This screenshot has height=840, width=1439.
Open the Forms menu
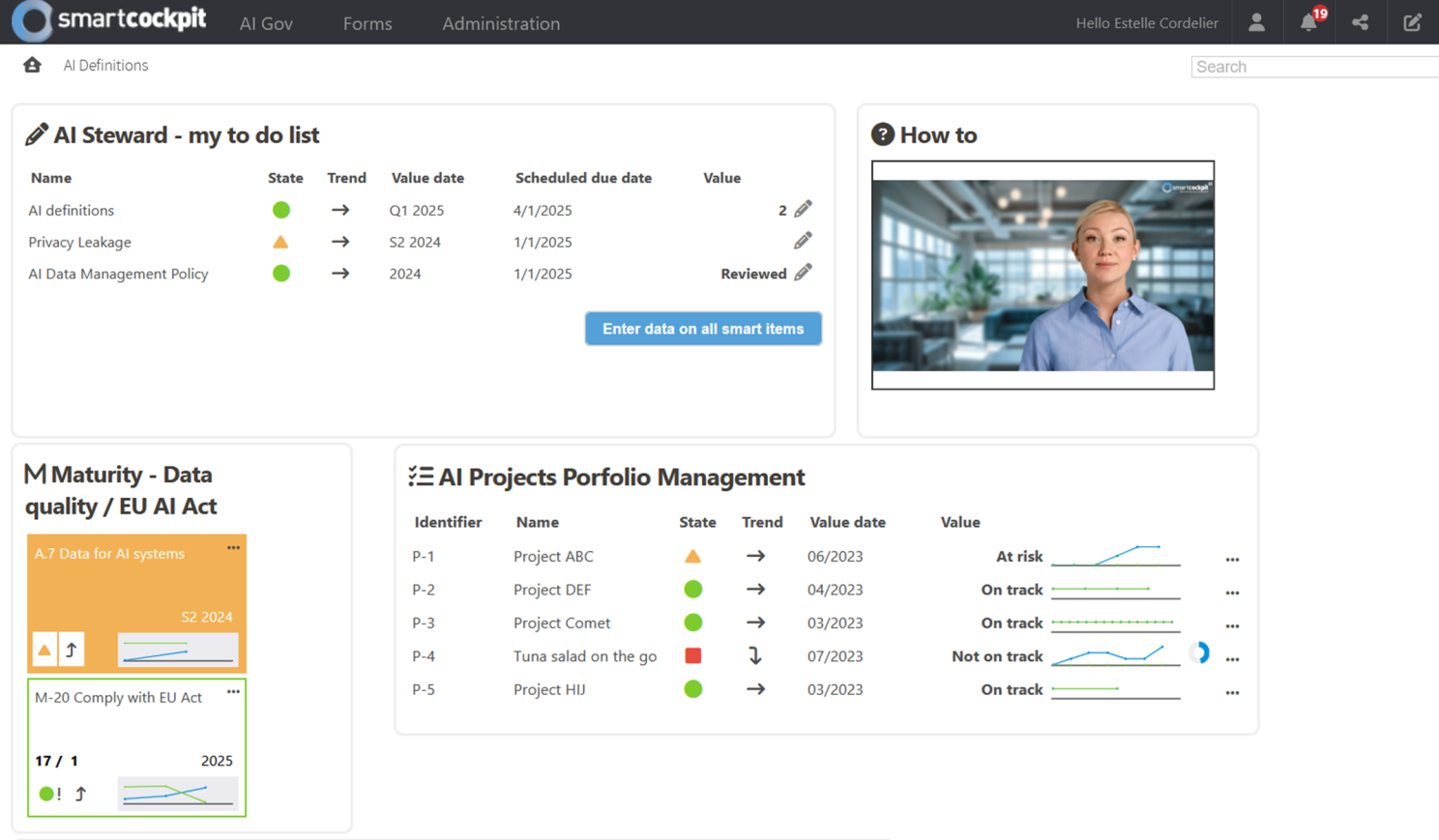(x=367, y=23)
